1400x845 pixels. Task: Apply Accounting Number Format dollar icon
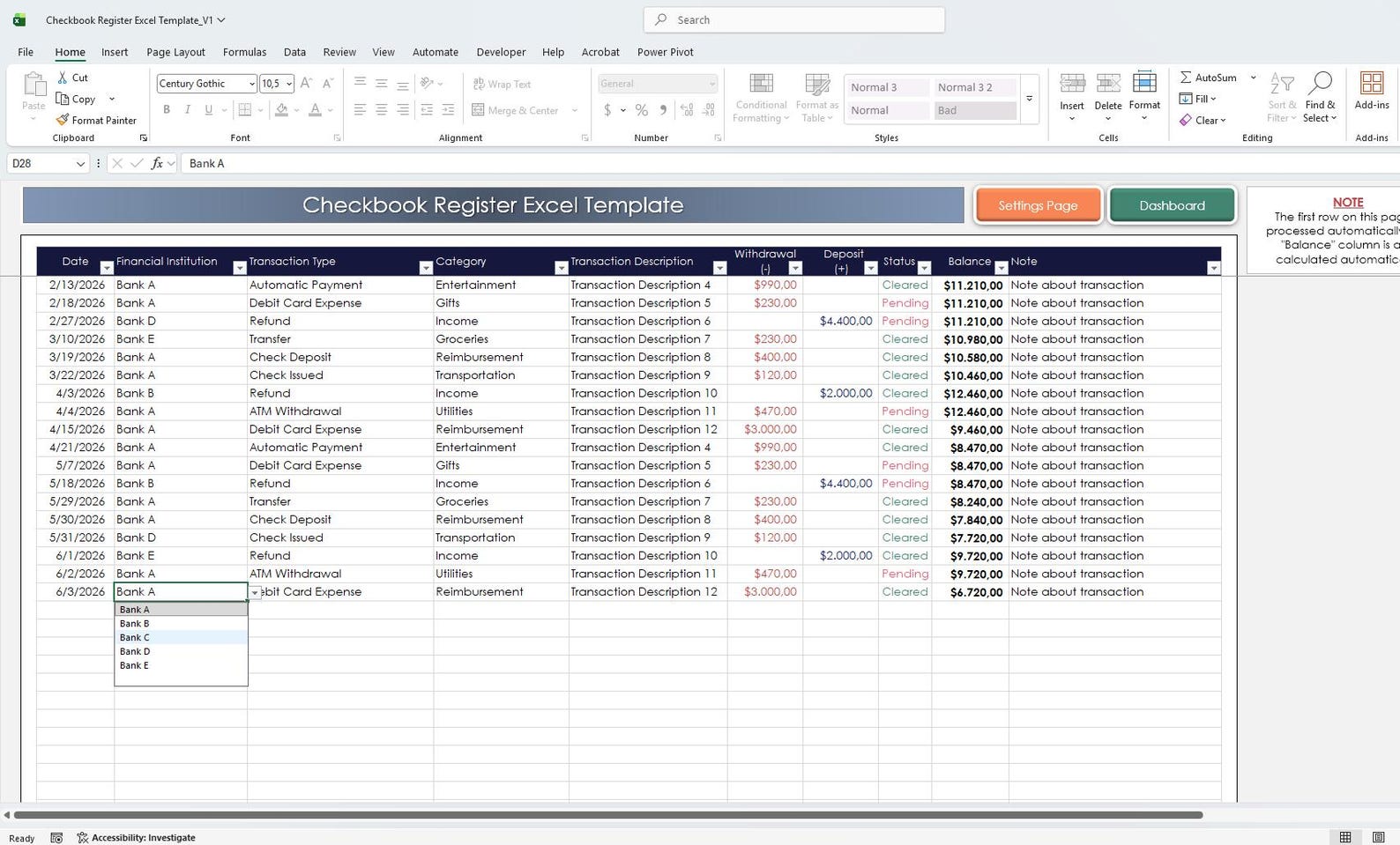pyautogui.click(x=607, y=110)
